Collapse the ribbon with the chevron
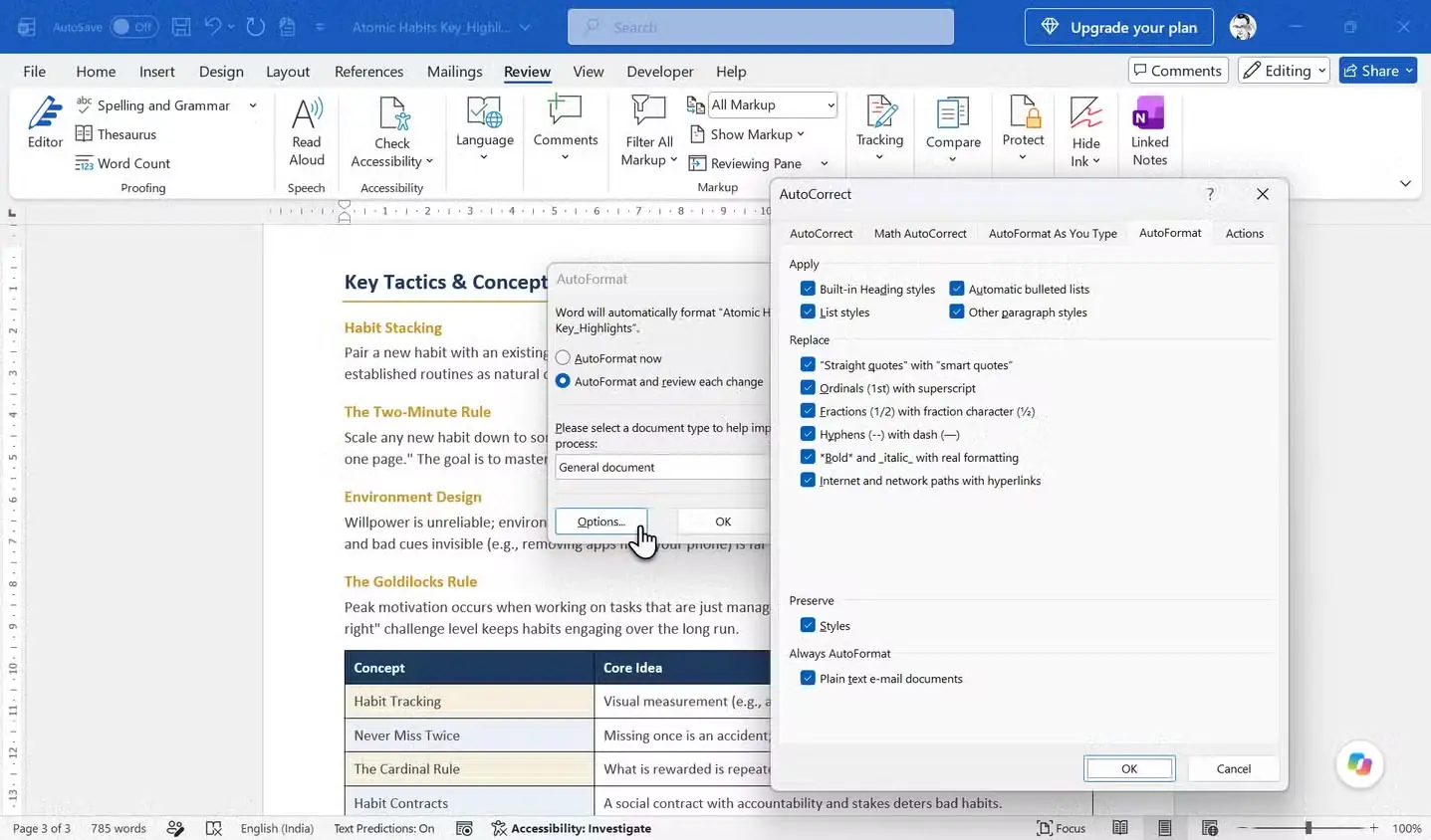 tap(1405, 184)
